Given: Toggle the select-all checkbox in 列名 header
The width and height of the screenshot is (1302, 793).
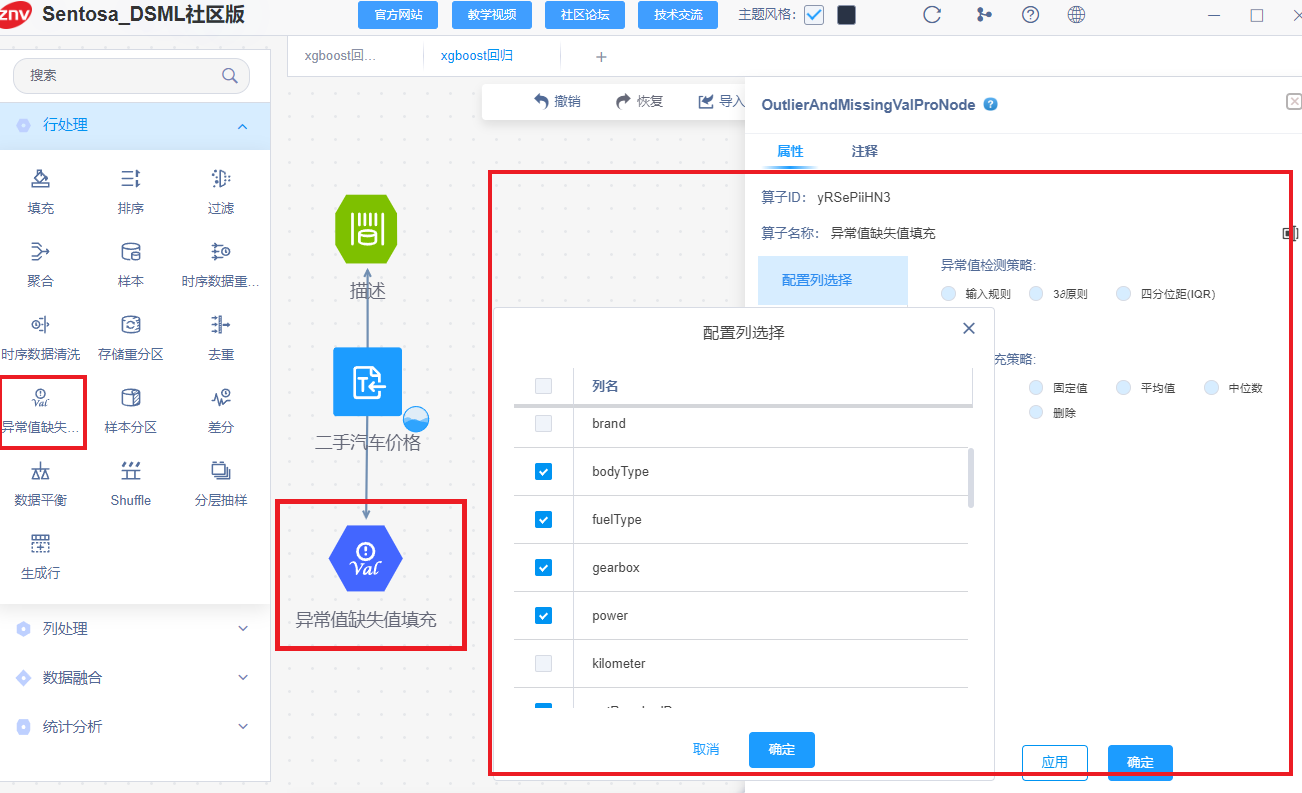Looking at the screenshot, I should [x=543, y=386].
